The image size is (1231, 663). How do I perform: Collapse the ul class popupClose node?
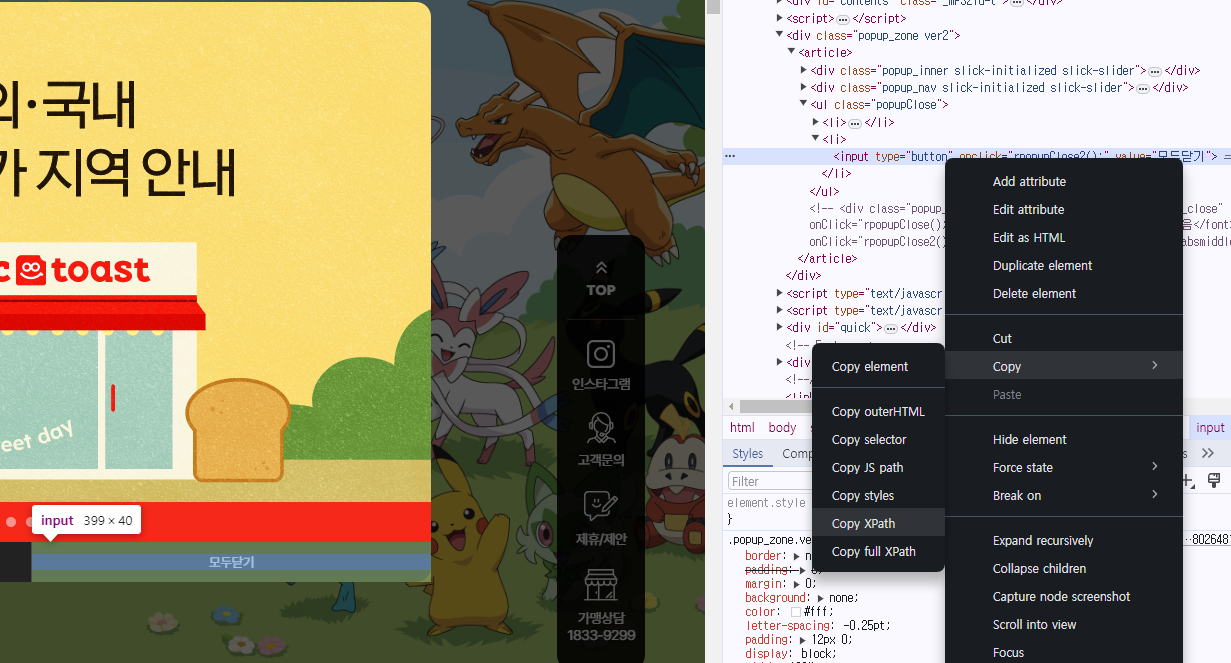804,104
